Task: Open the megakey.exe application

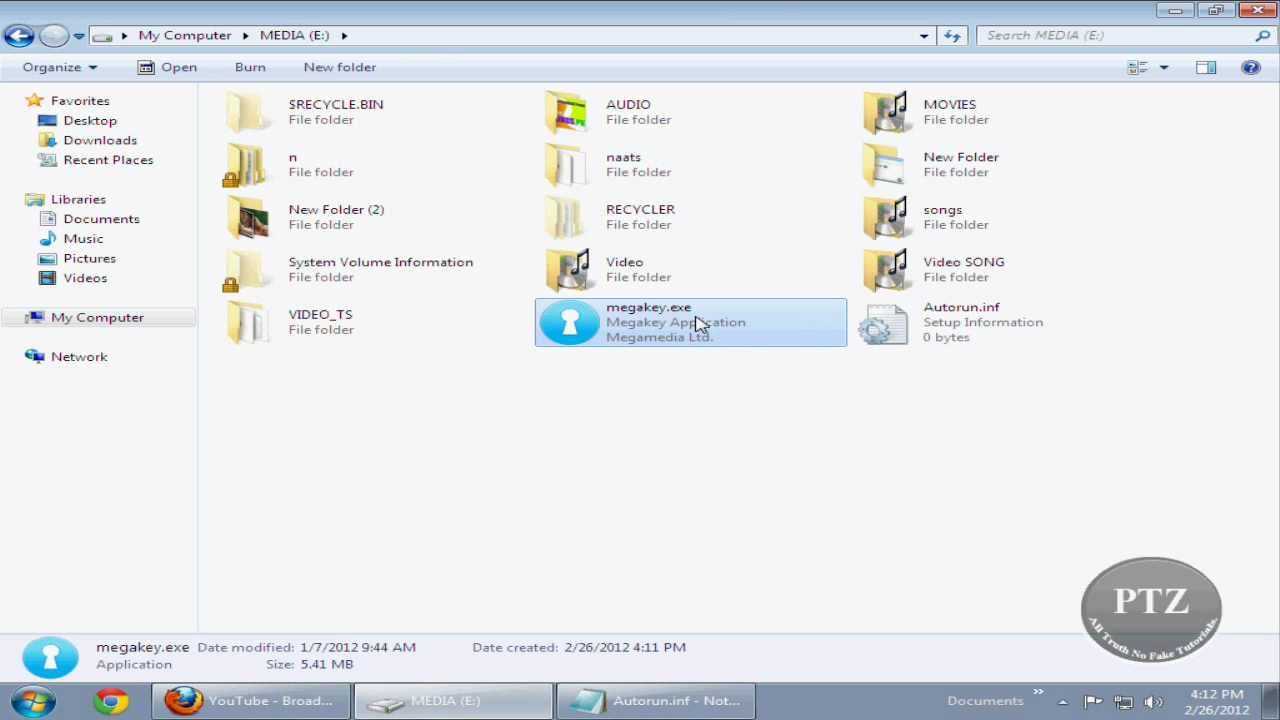Action: 648,307
